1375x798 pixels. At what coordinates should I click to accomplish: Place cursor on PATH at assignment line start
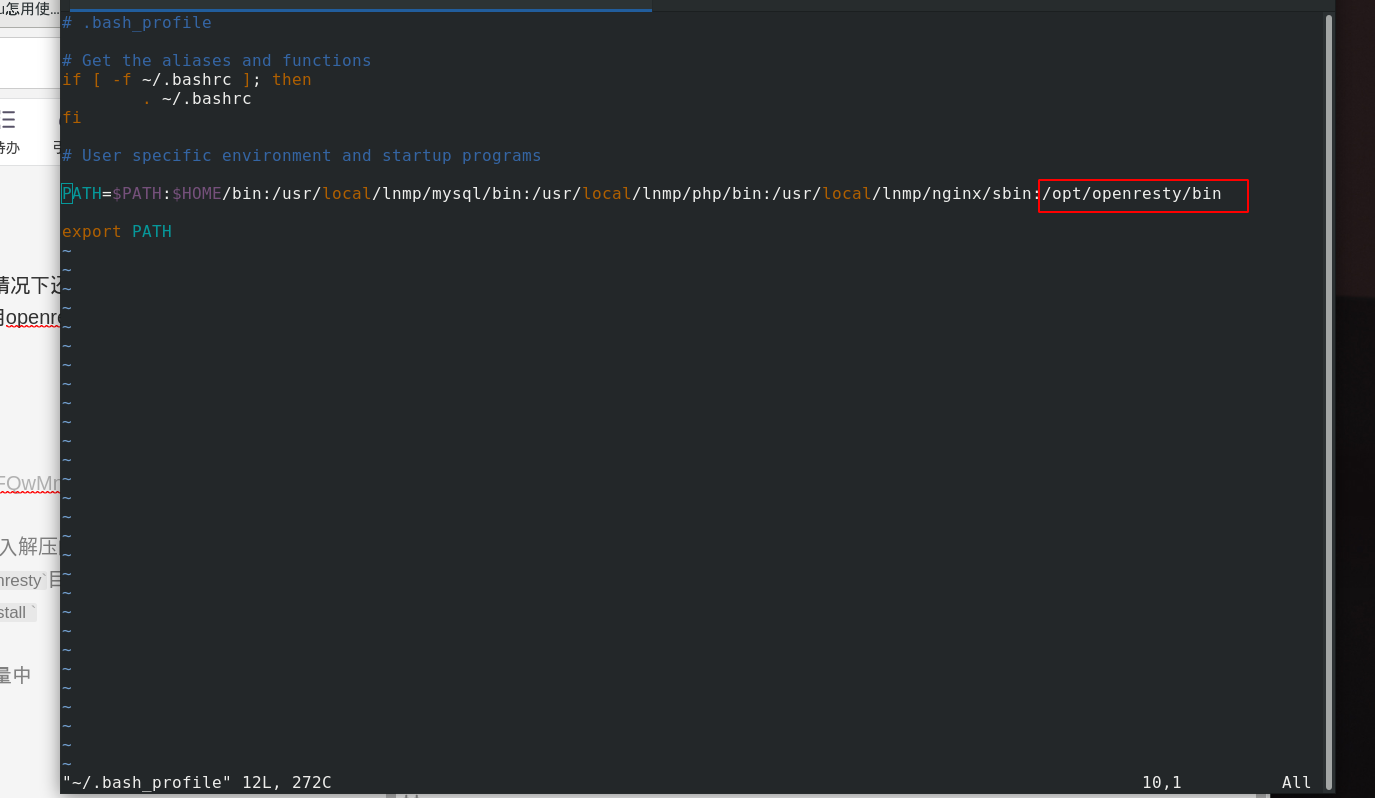(82, 193)
